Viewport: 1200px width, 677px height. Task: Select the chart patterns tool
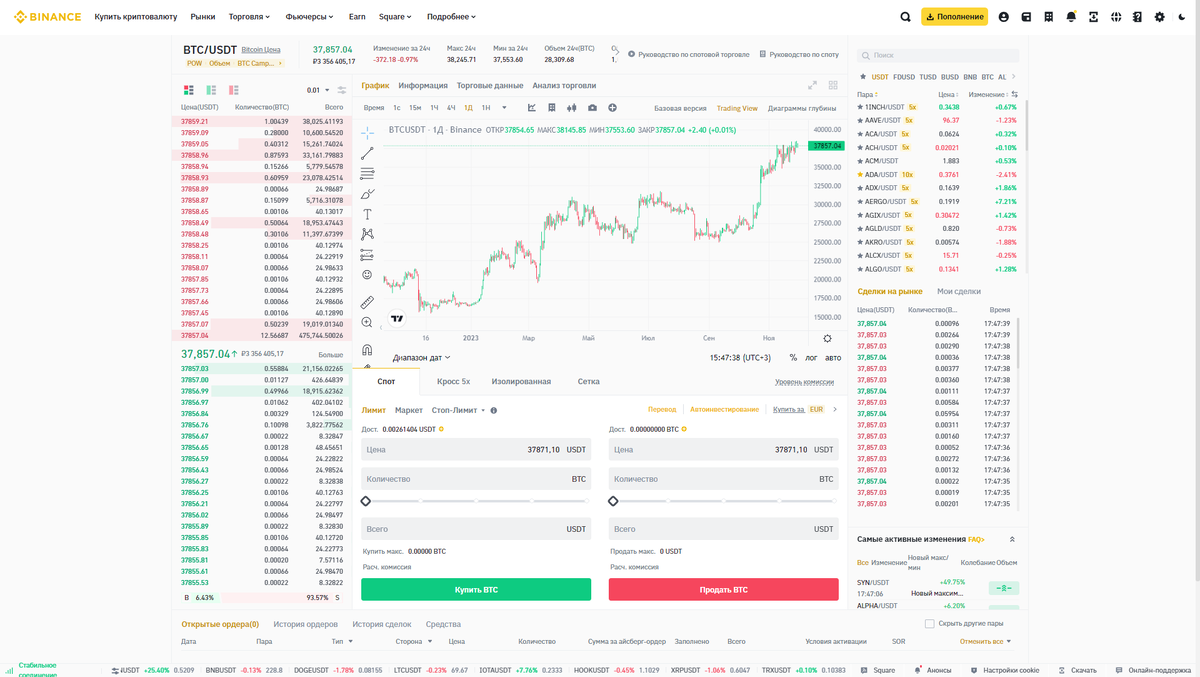(367, 234)
